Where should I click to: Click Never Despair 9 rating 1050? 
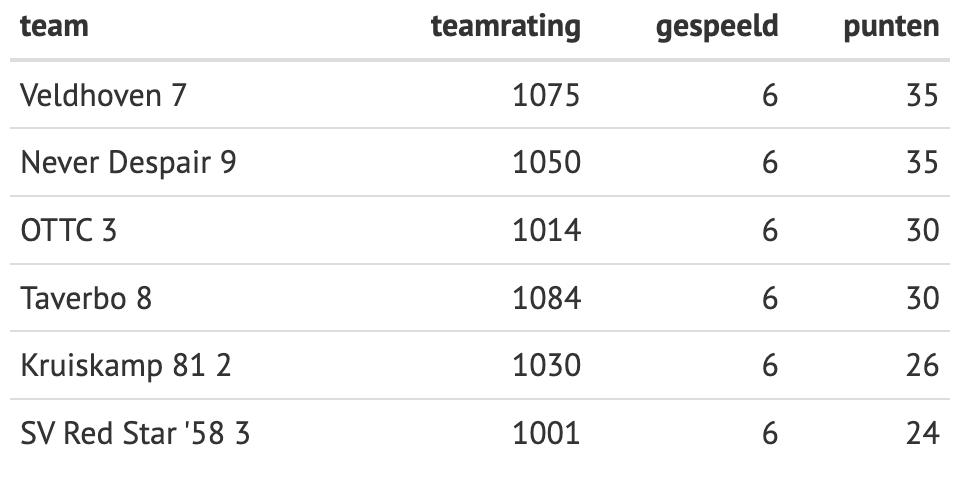[546, 163]
